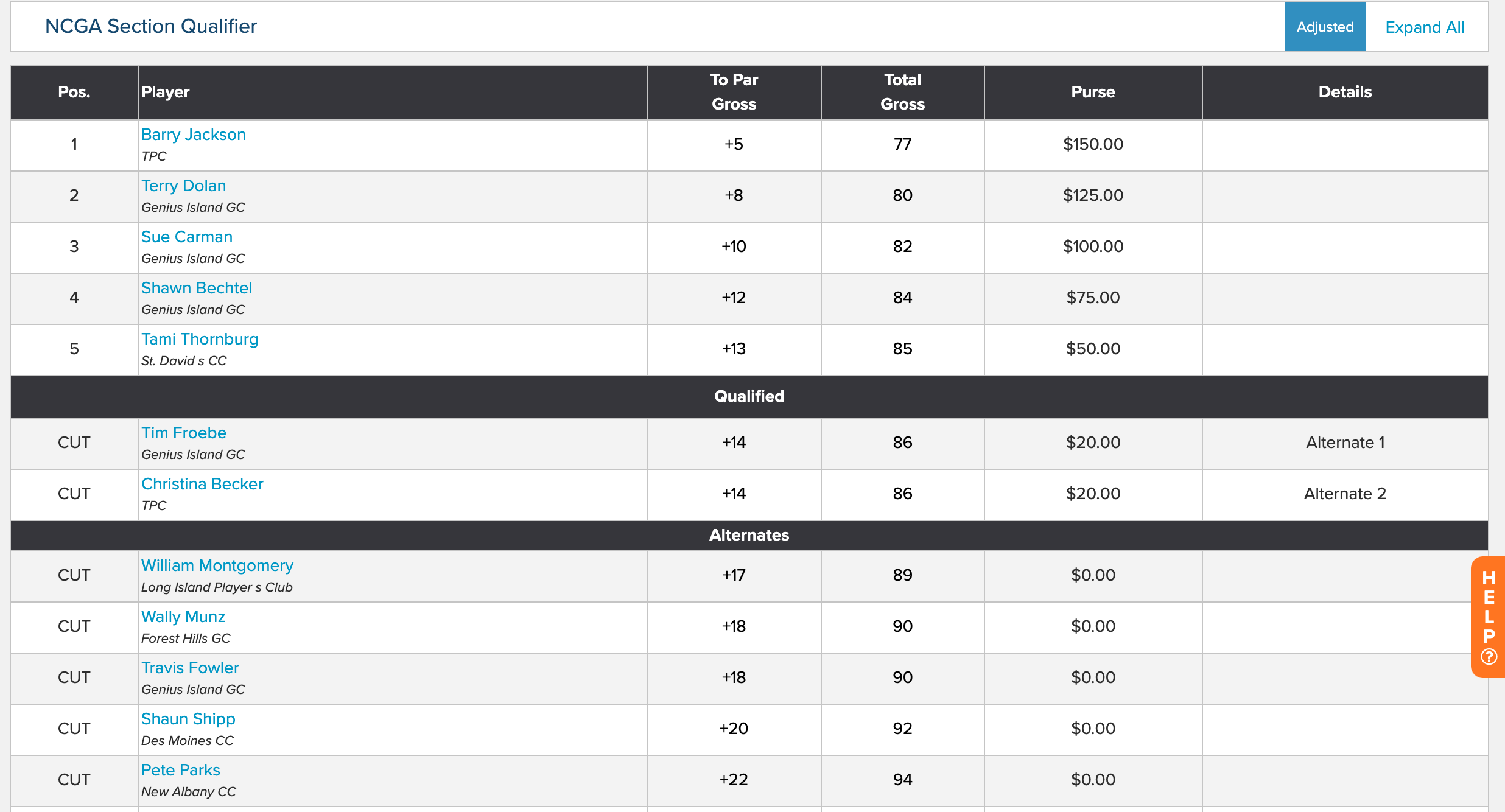Select the Pete Parks player link

pos(181,770)
